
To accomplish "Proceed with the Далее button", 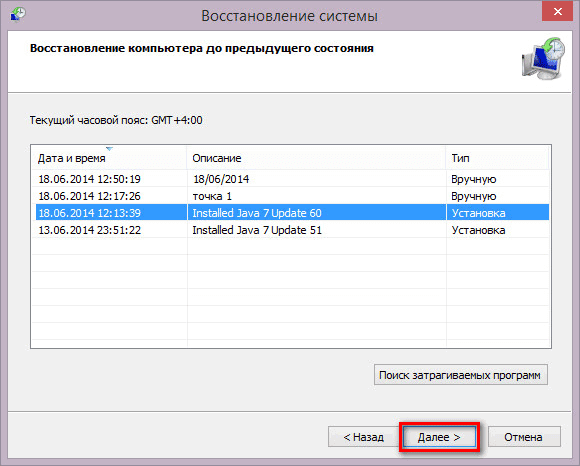I will [x=439, y=437].
